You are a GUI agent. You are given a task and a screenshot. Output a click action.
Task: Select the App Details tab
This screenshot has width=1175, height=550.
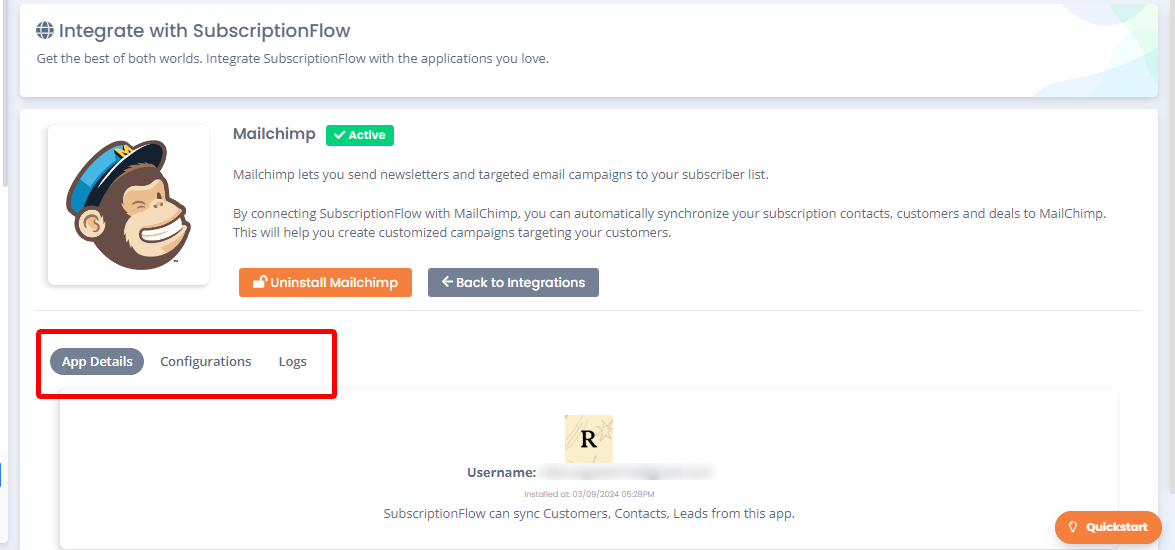[97, 361]
